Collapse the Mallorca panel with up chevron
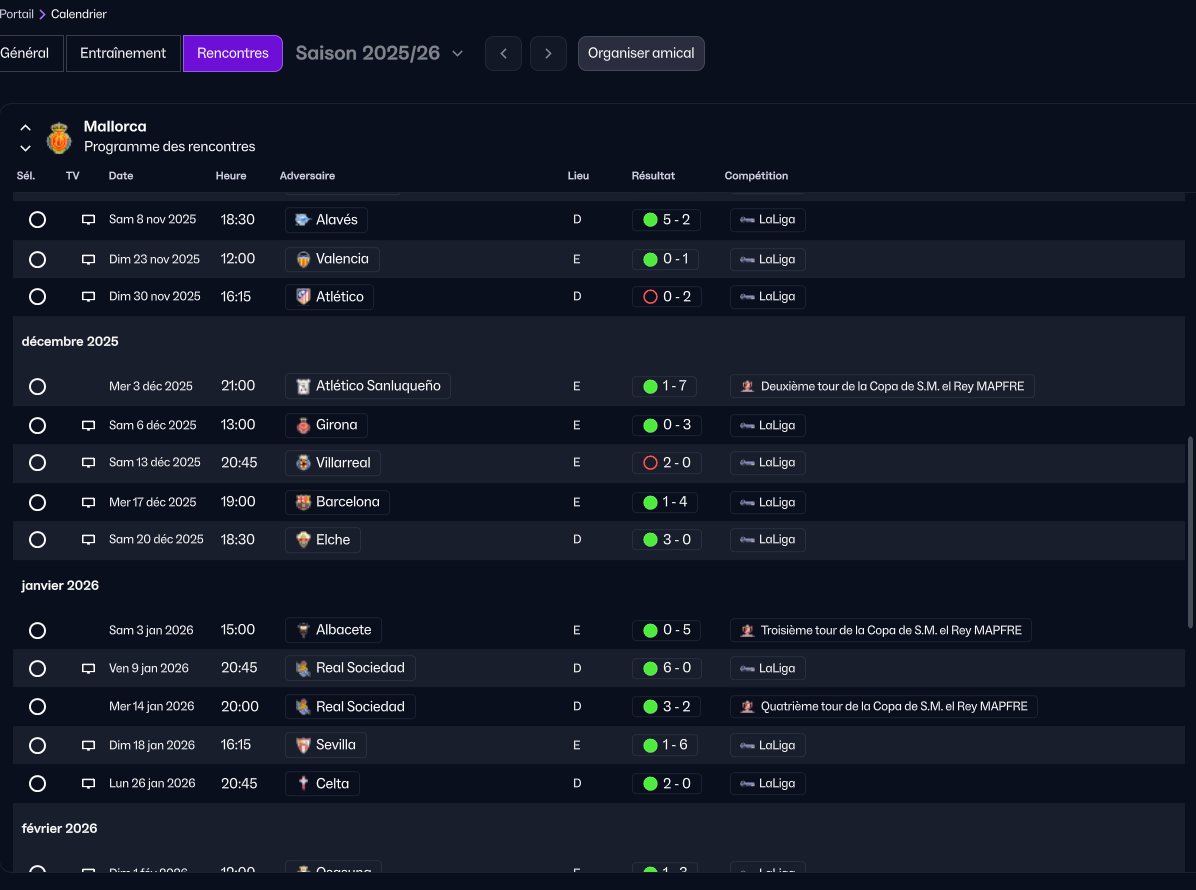This screenshot has height=890, width=1196. click(26, 128)
